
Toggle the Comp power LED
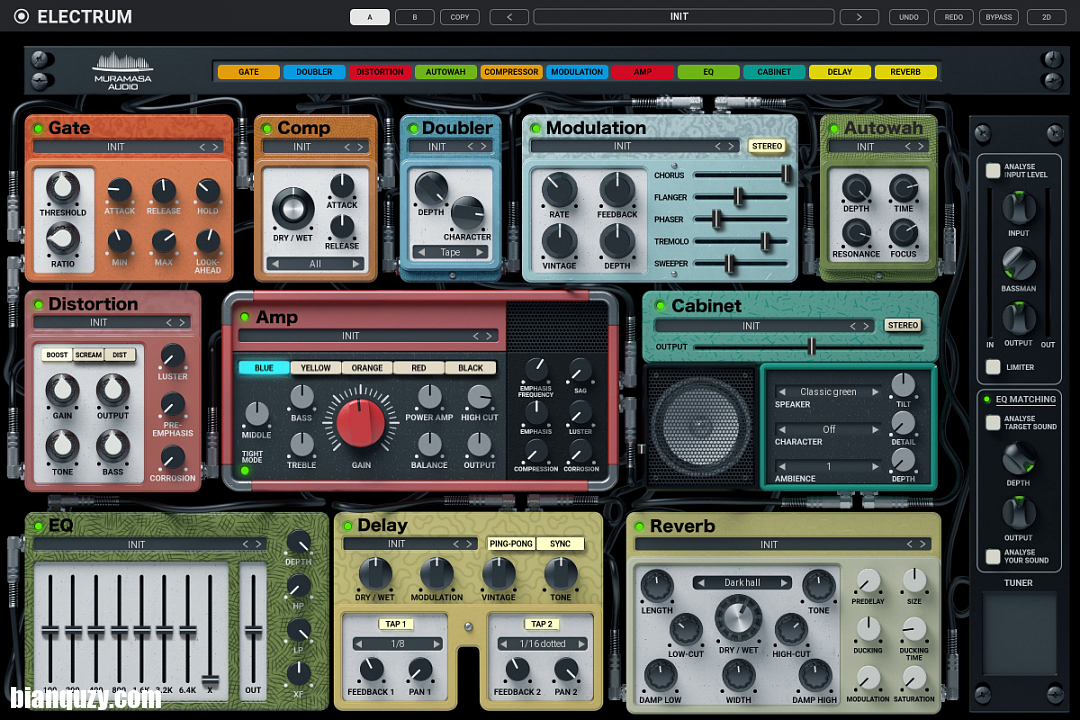267,128
